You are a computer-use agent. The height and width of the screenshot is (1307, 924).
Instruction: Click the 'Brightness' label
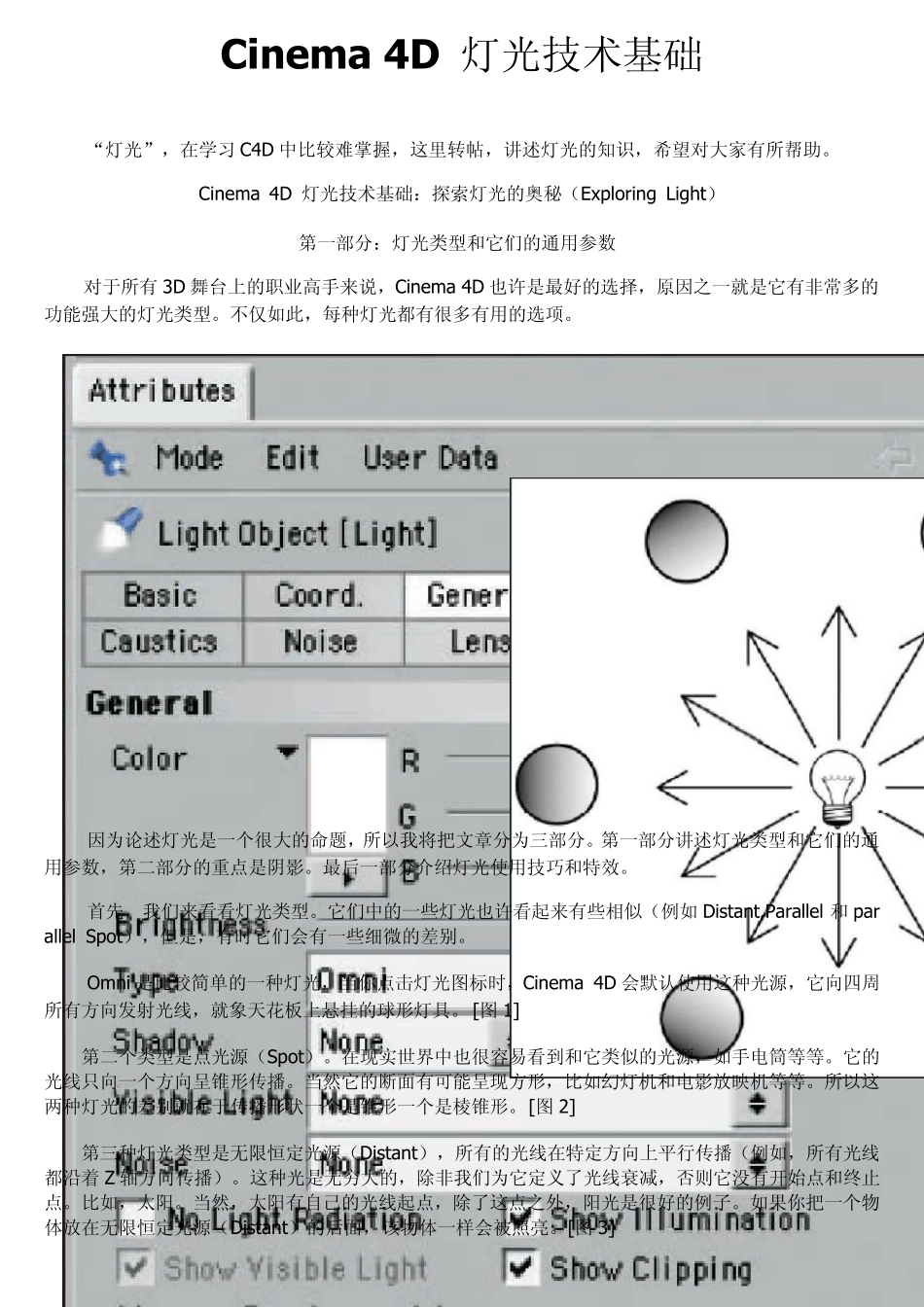tap(193, 925)
